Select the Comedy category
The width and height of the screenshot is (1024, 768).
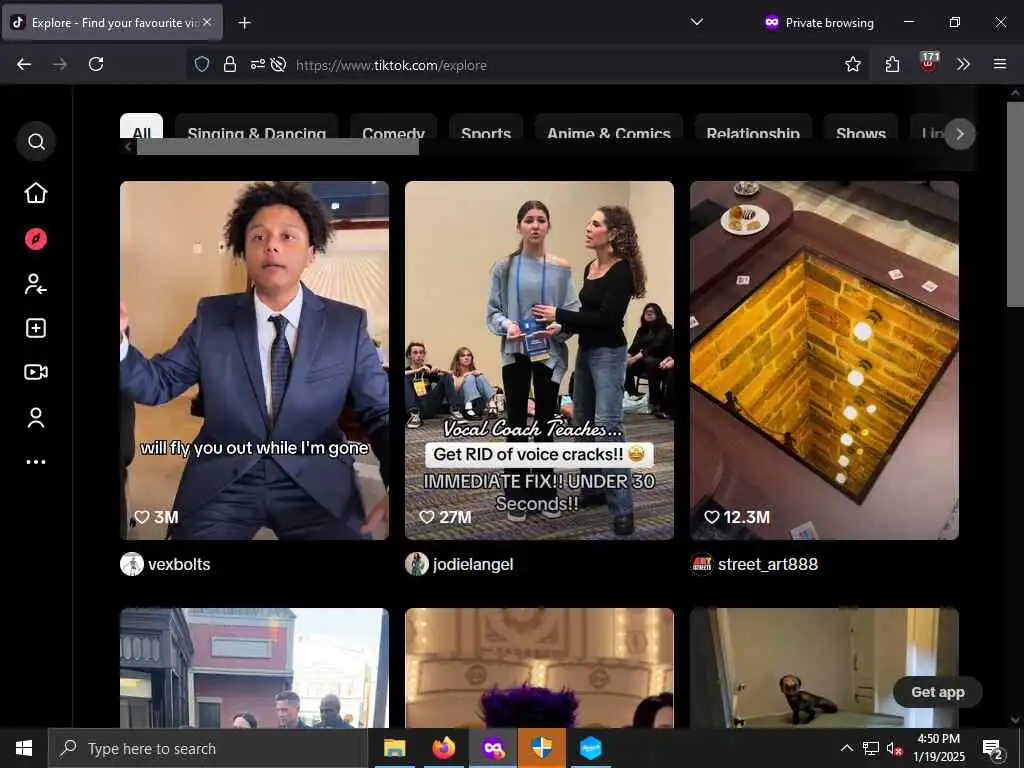point(394,127)
